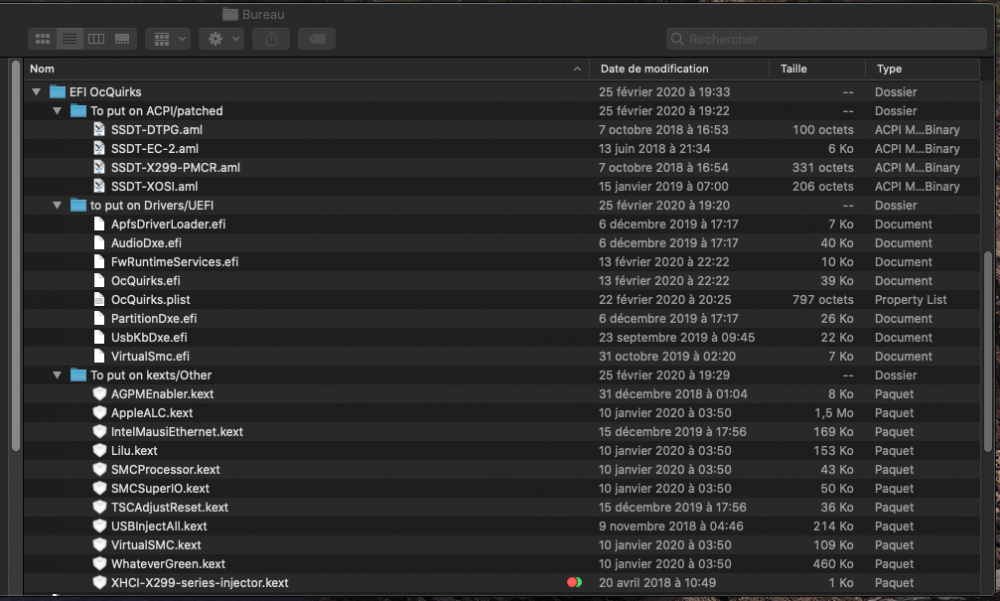Switch to gallery view in toolbar
The width and height of the screenshot is (1000, 601).
point(122,39)
